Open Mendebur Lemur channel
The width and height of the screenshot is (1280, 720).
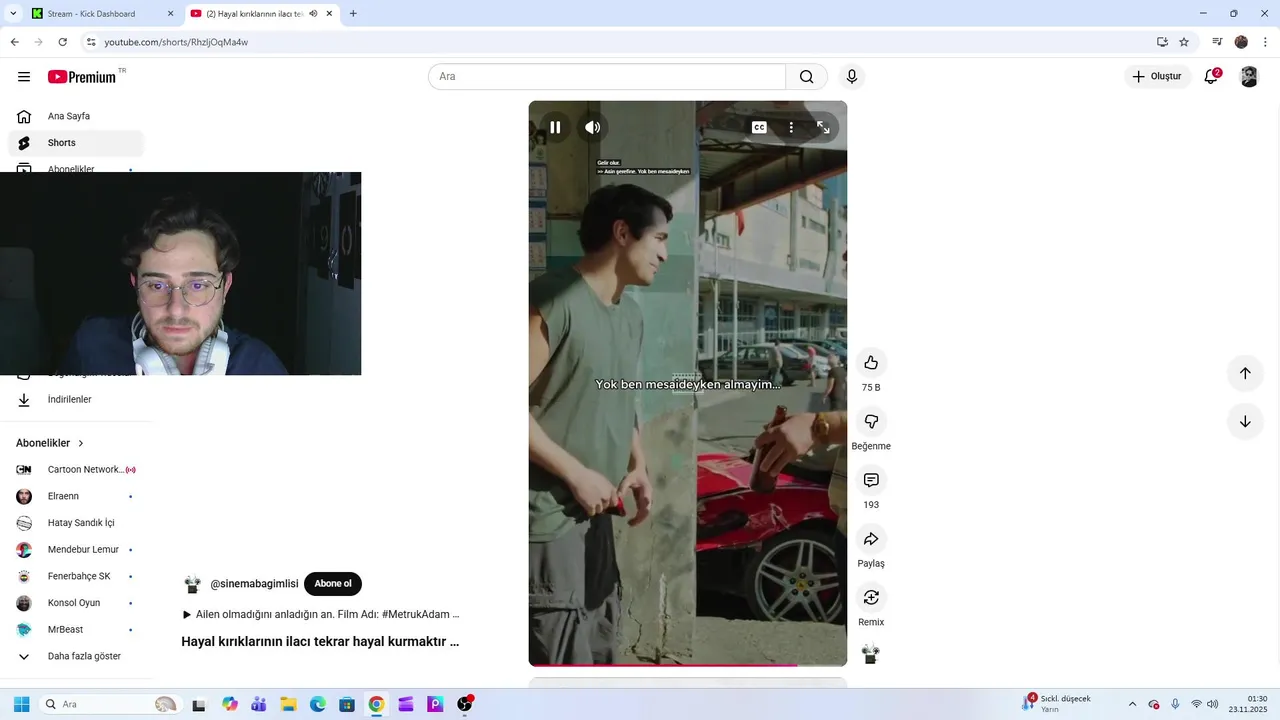click(x=76, y=549)
